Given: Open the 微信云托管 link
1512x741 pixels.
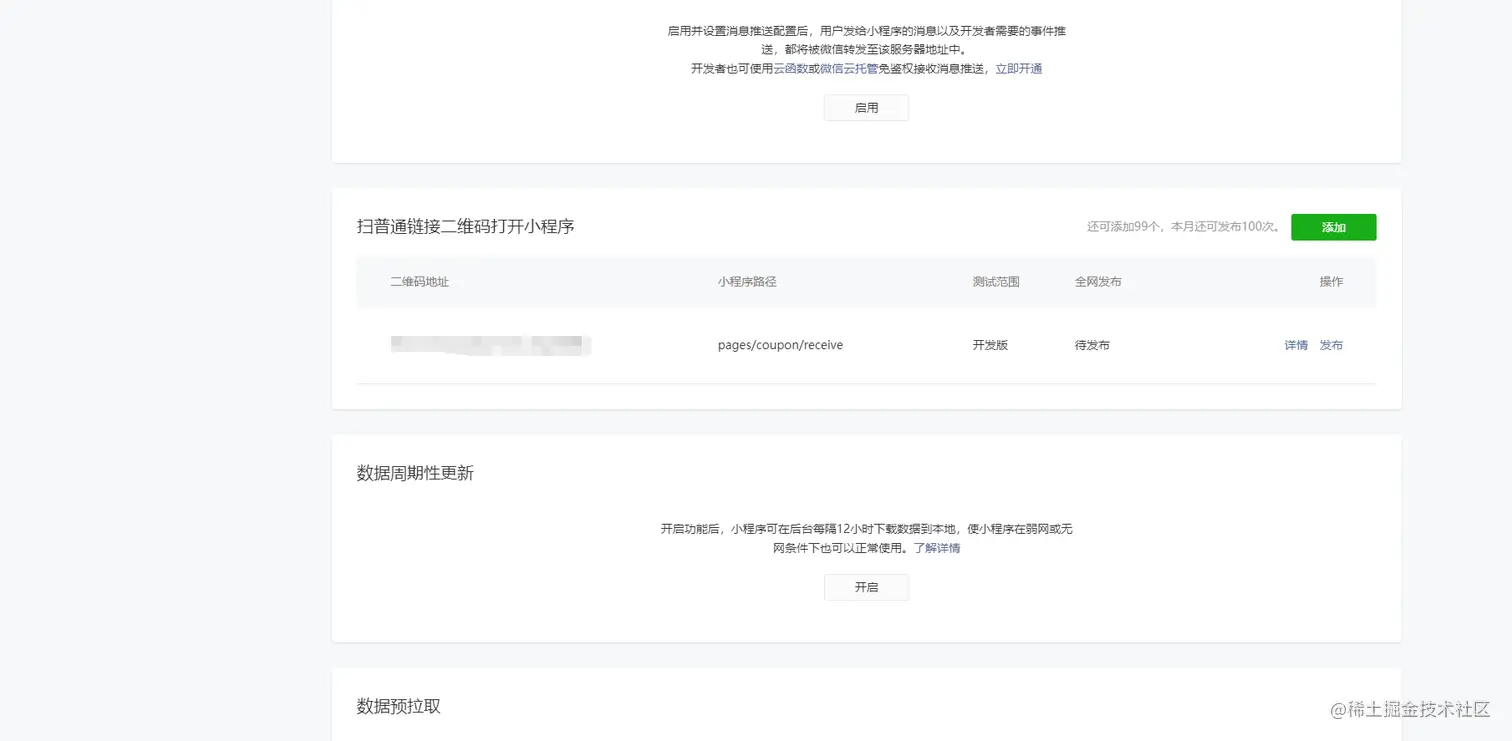Looking at the screenshot, I should [848, 69].
